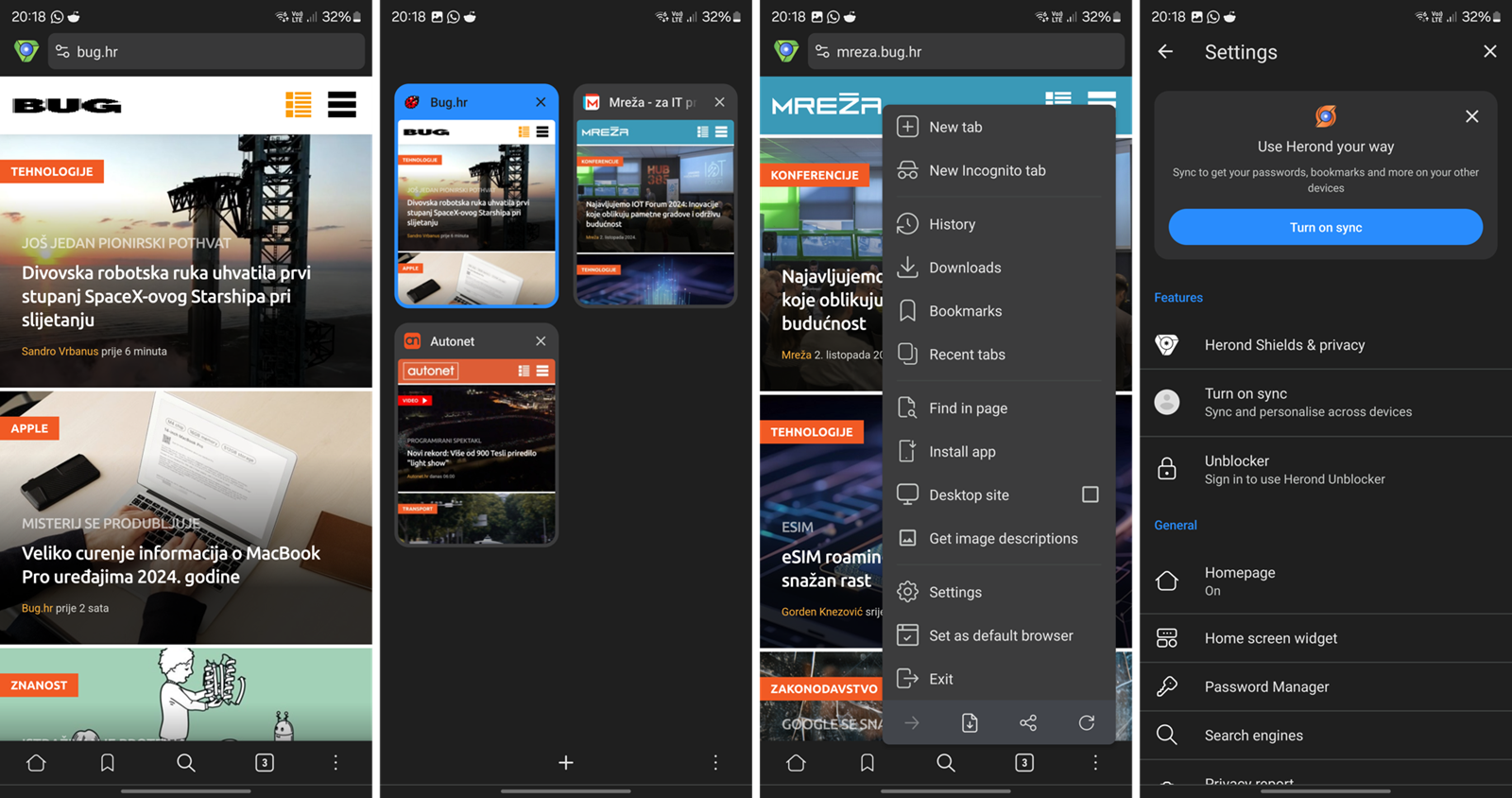Tap the tab counter showing 3 in bug.hr screen
The width and height of the screenshot is (1512, 798).
pyautogui.click(x=265, y=762)
